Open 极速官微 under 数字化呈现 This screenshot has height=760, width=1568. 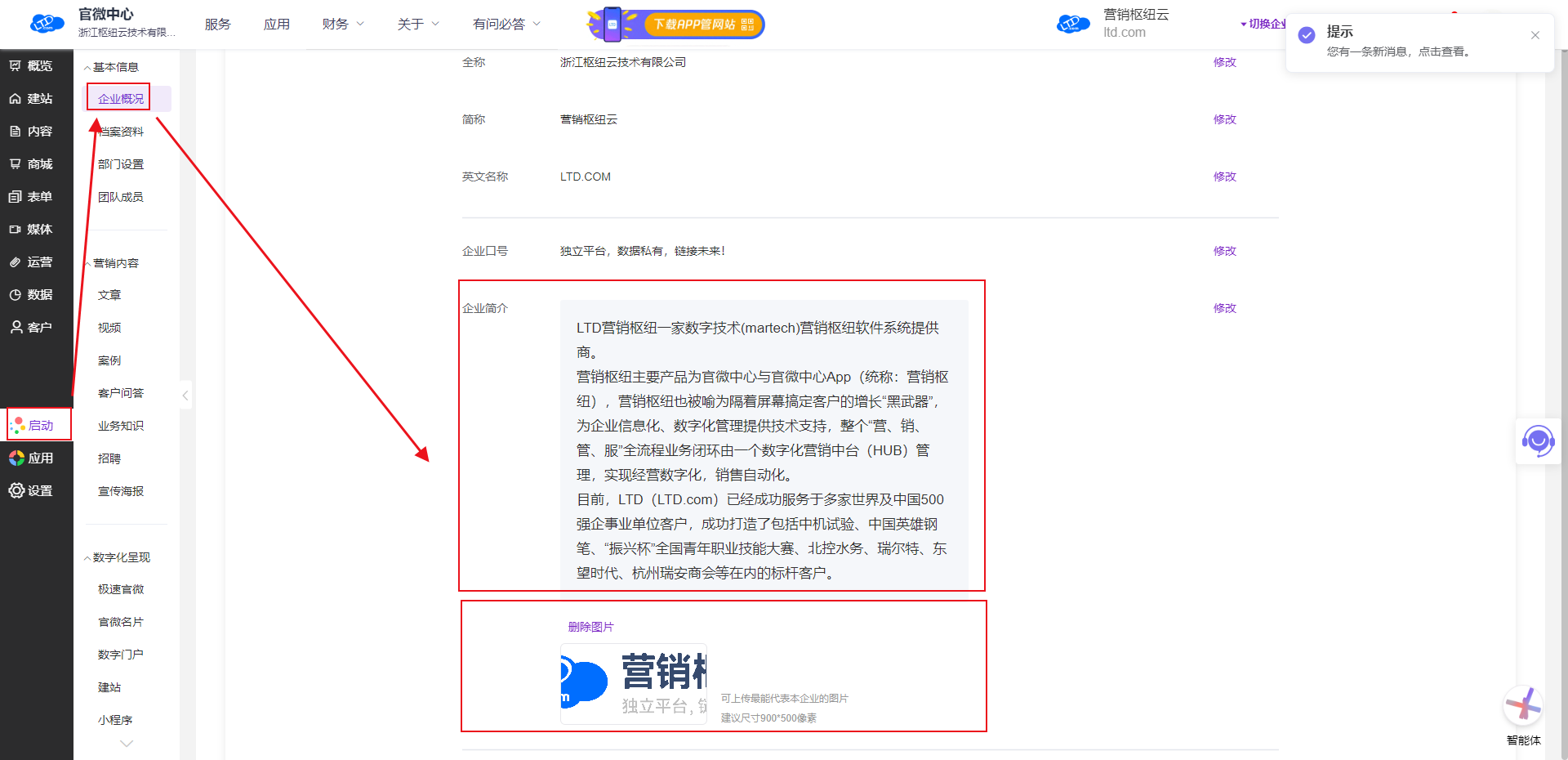tap(121, 589)
